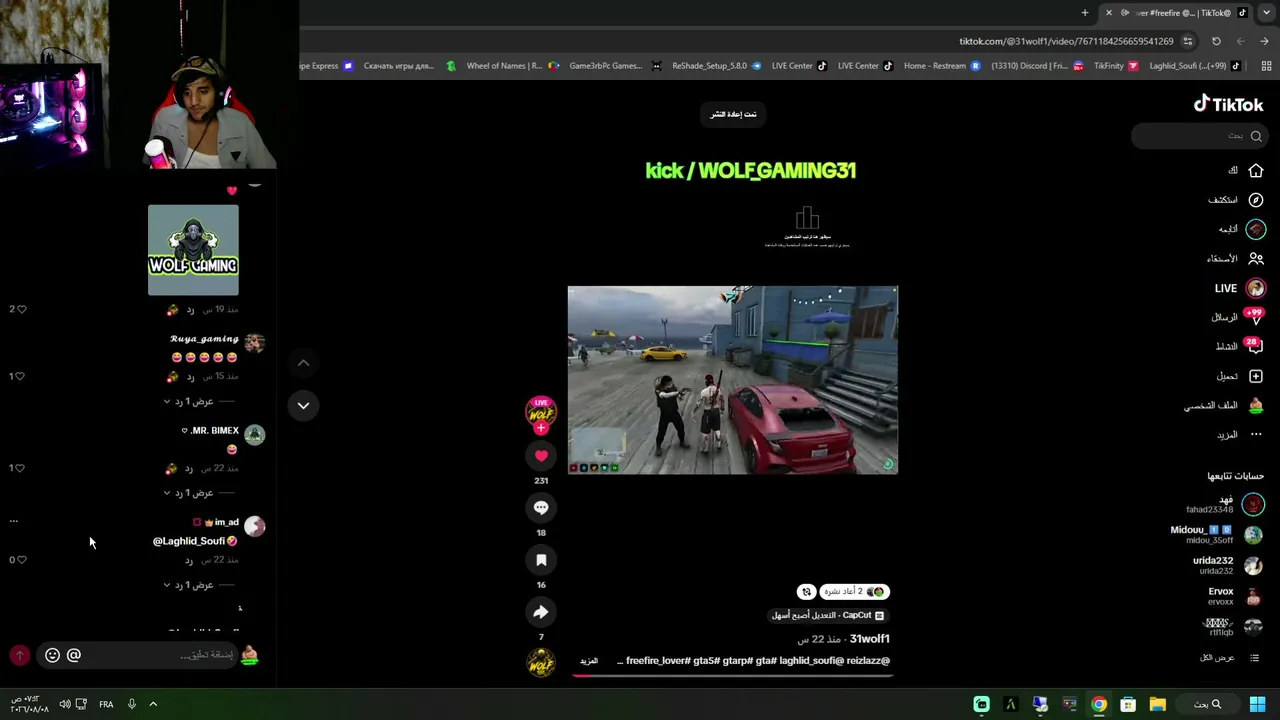Open the #gta5 hashtag

click(x=705, y=661)
